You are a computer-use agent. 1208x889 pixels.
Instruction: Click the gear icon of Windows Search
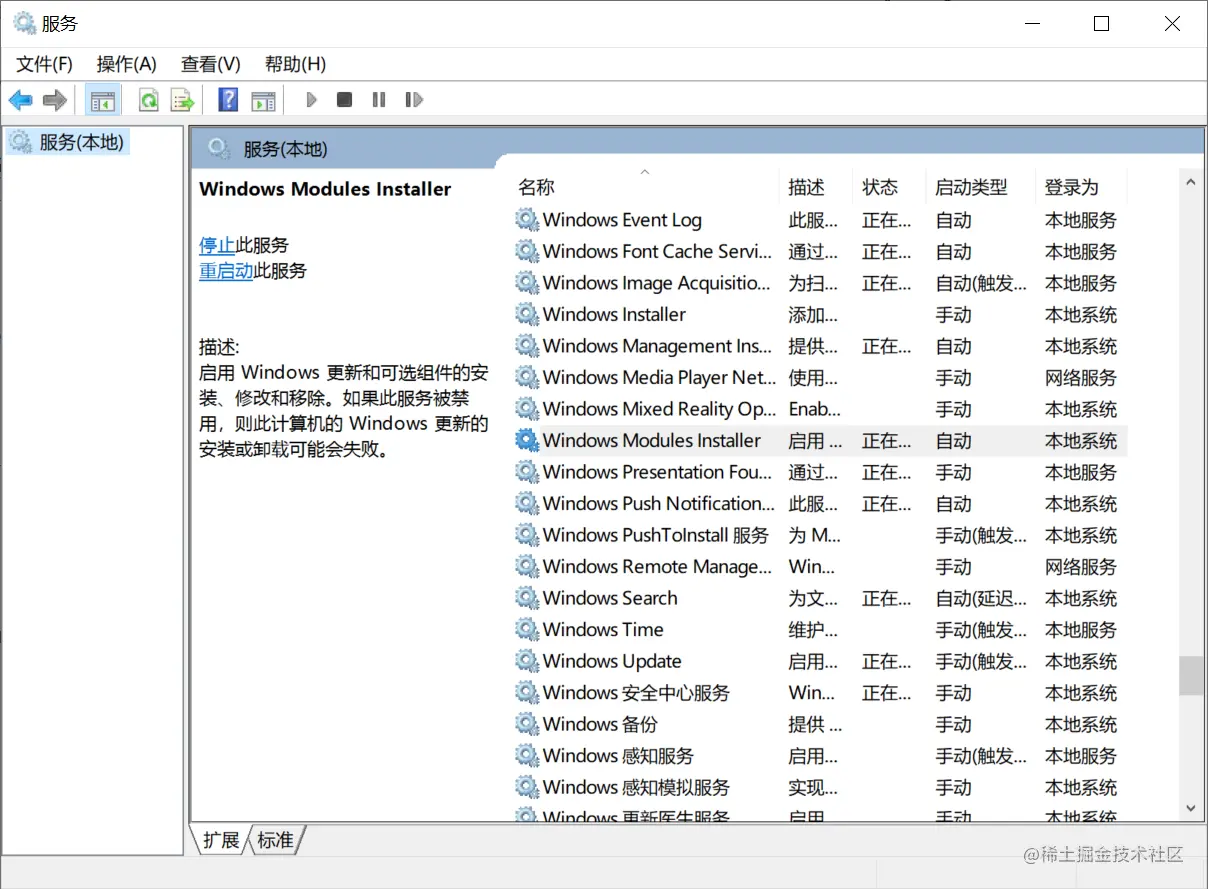[x=527, y=598]
